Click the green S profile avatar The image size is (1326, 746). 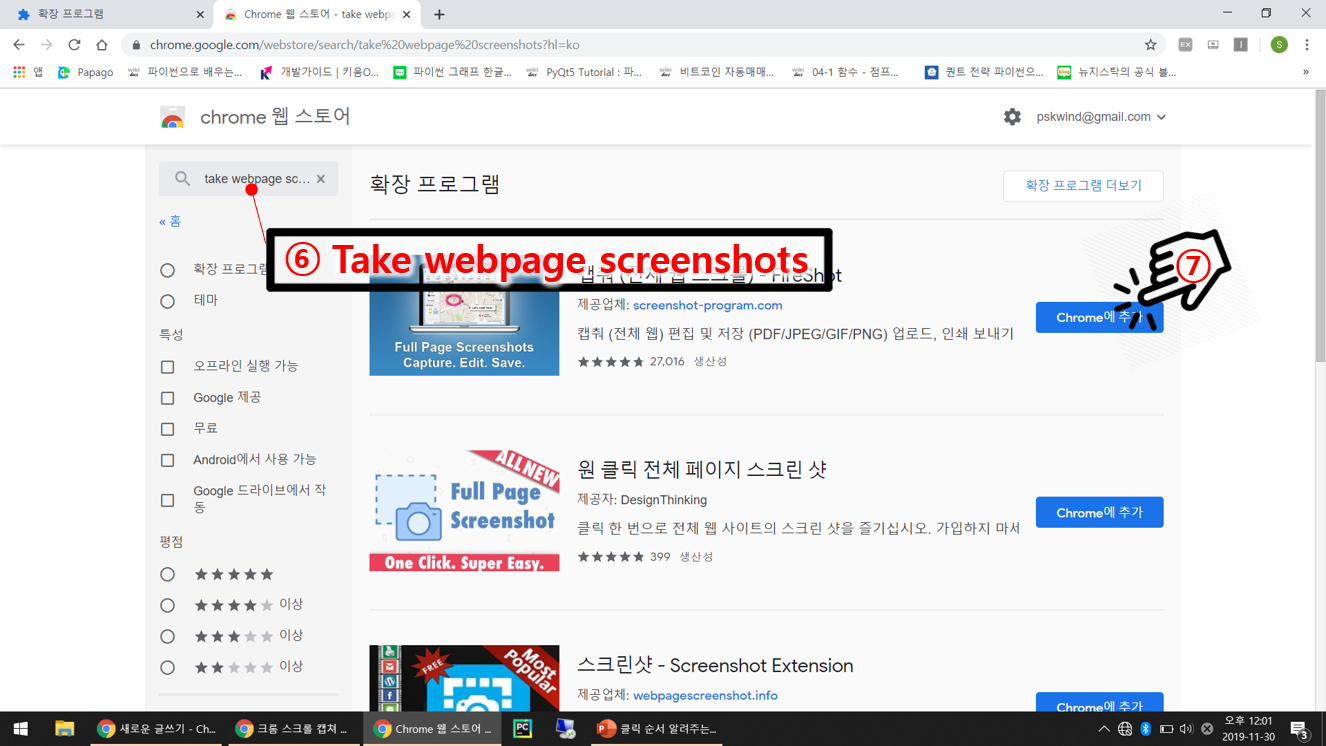[x=1279, y=45]
